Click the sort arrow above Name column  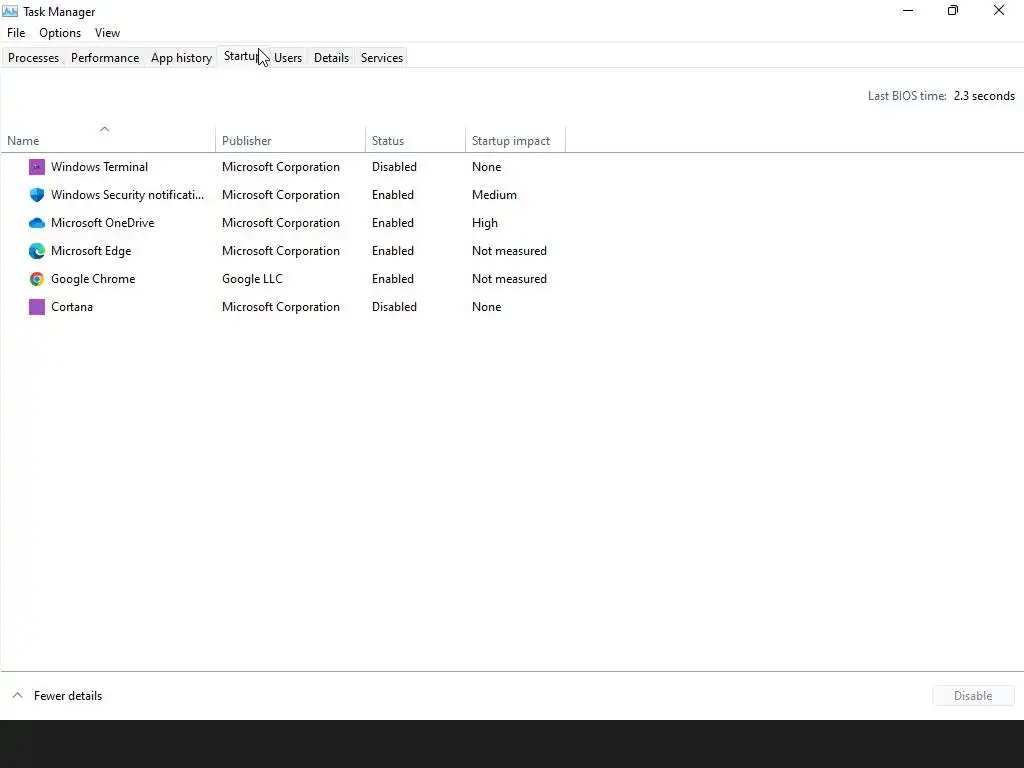[x=104, y=129]
